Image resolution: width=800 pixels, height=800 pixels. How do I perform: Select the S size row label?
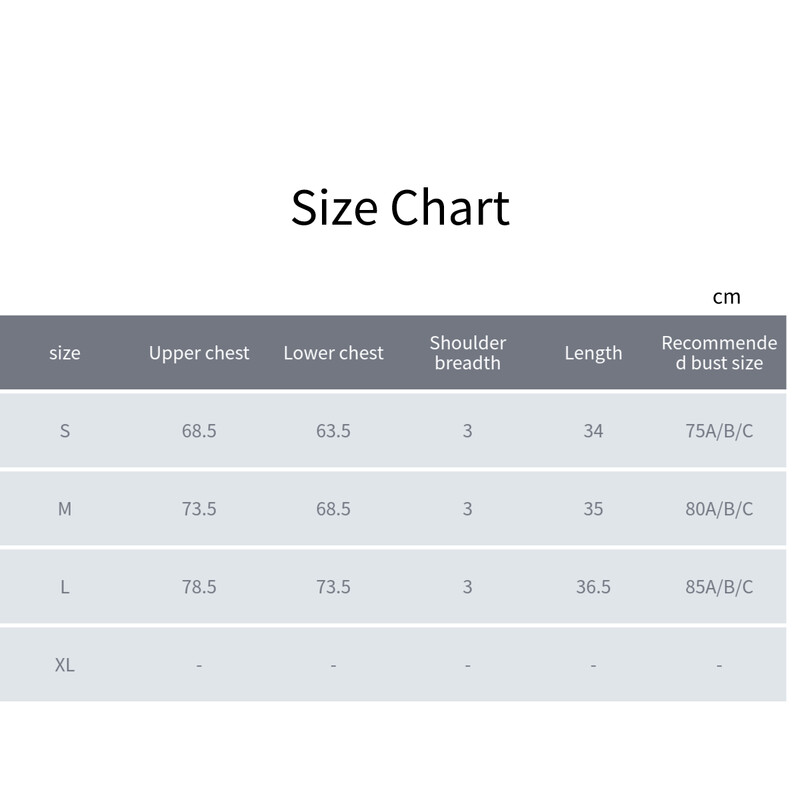coord(65,431)
